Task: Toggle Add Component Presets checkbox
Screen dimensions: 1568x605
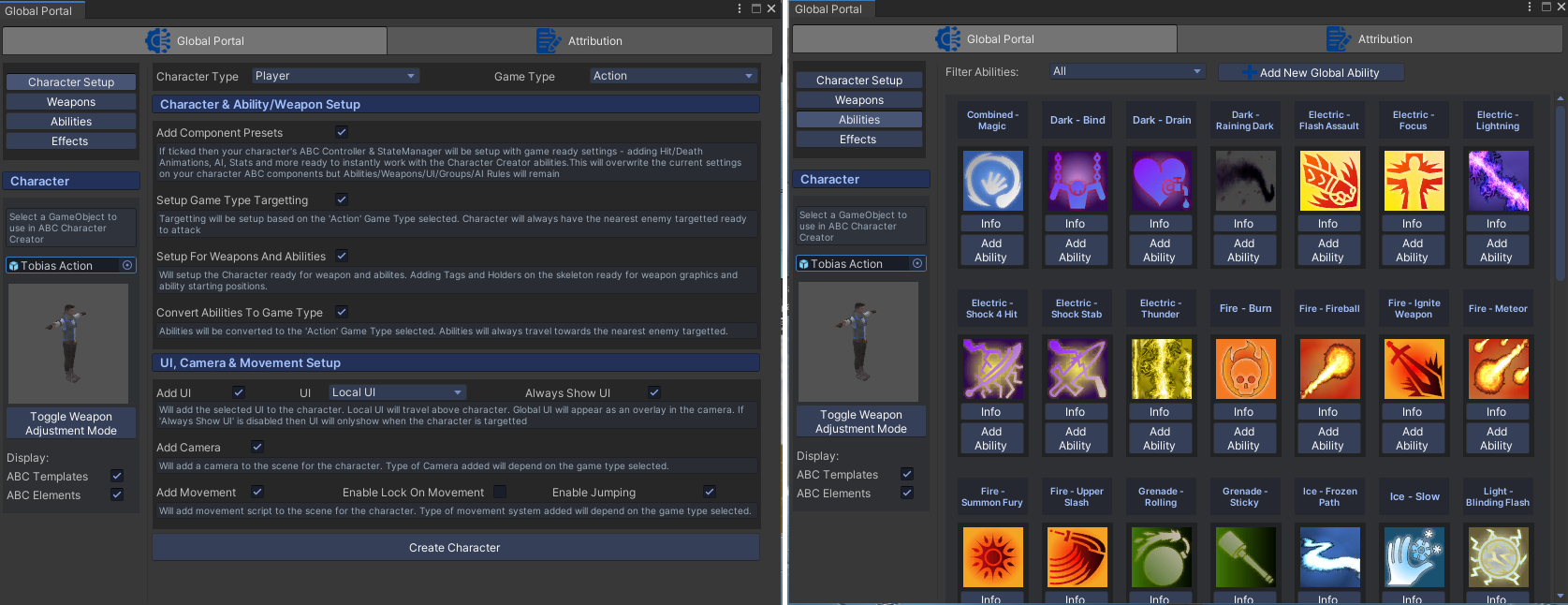Action: (342, 132)
